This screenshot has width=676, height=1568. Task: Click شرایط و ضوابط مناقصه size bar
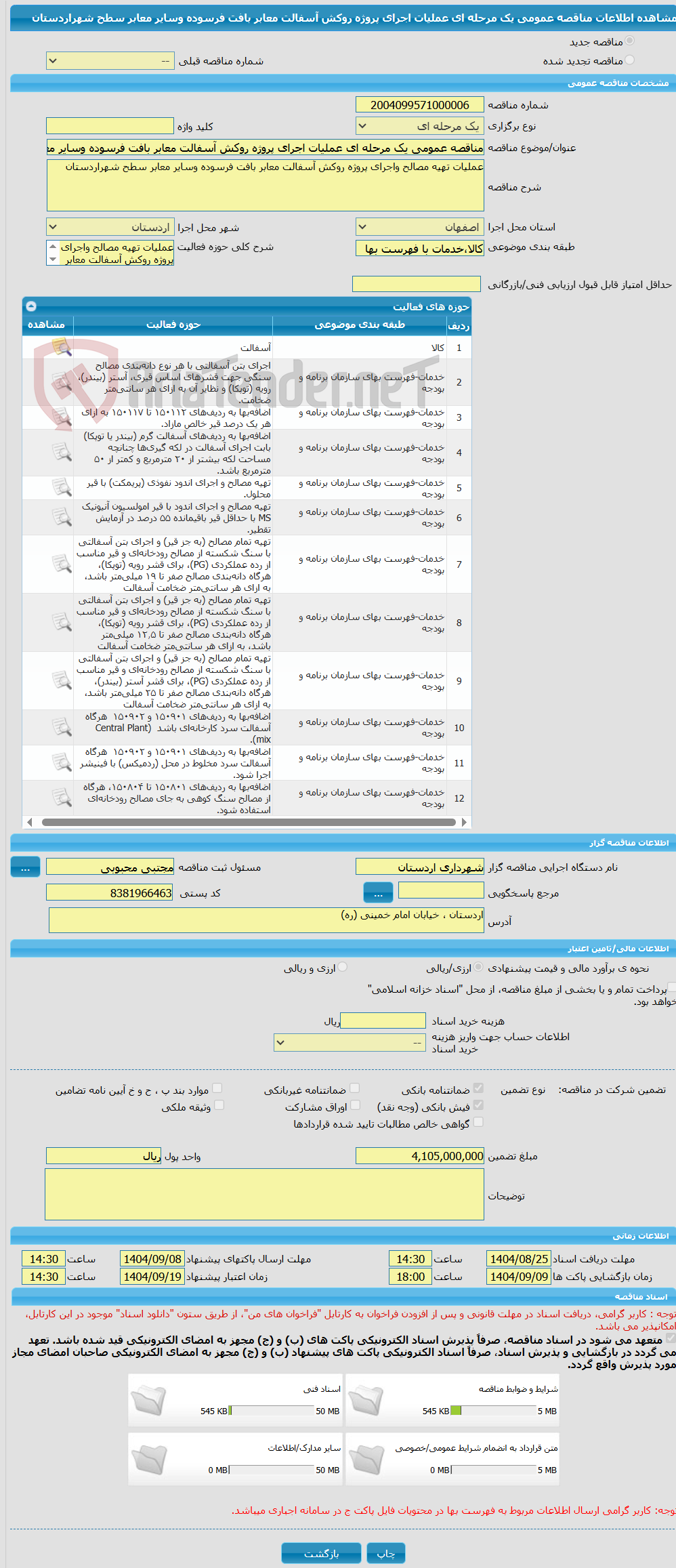pyautogui.click(x=494, y=1411)
